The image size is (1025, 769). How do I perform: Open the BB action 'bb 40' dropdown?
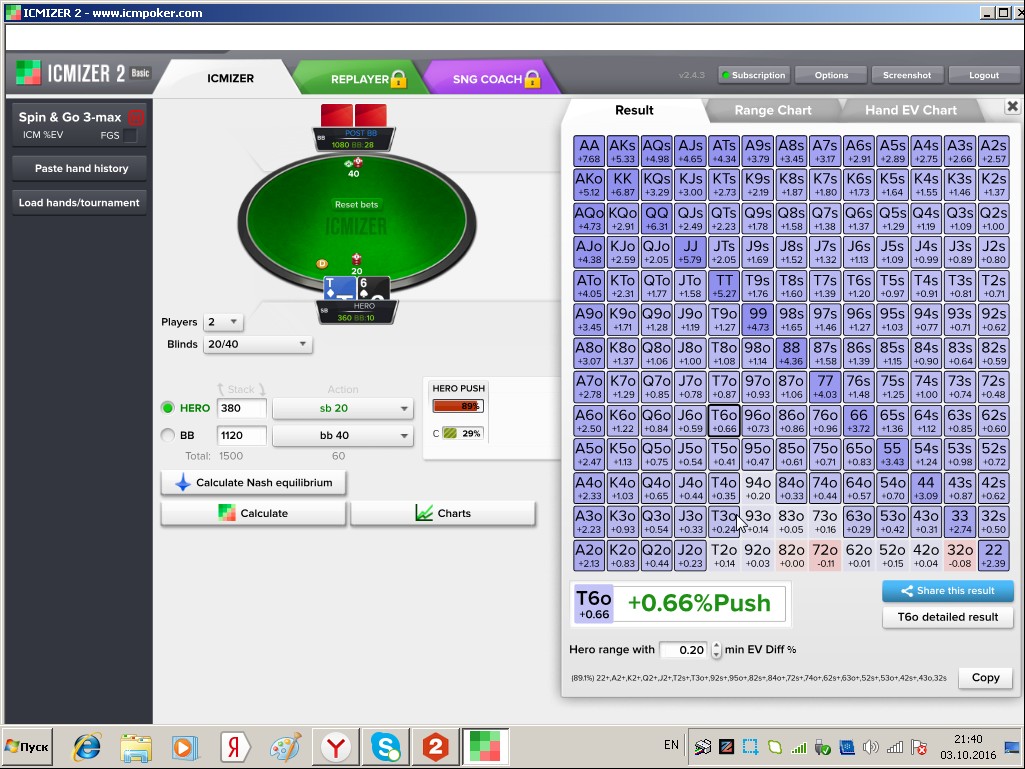pos(343,436)
